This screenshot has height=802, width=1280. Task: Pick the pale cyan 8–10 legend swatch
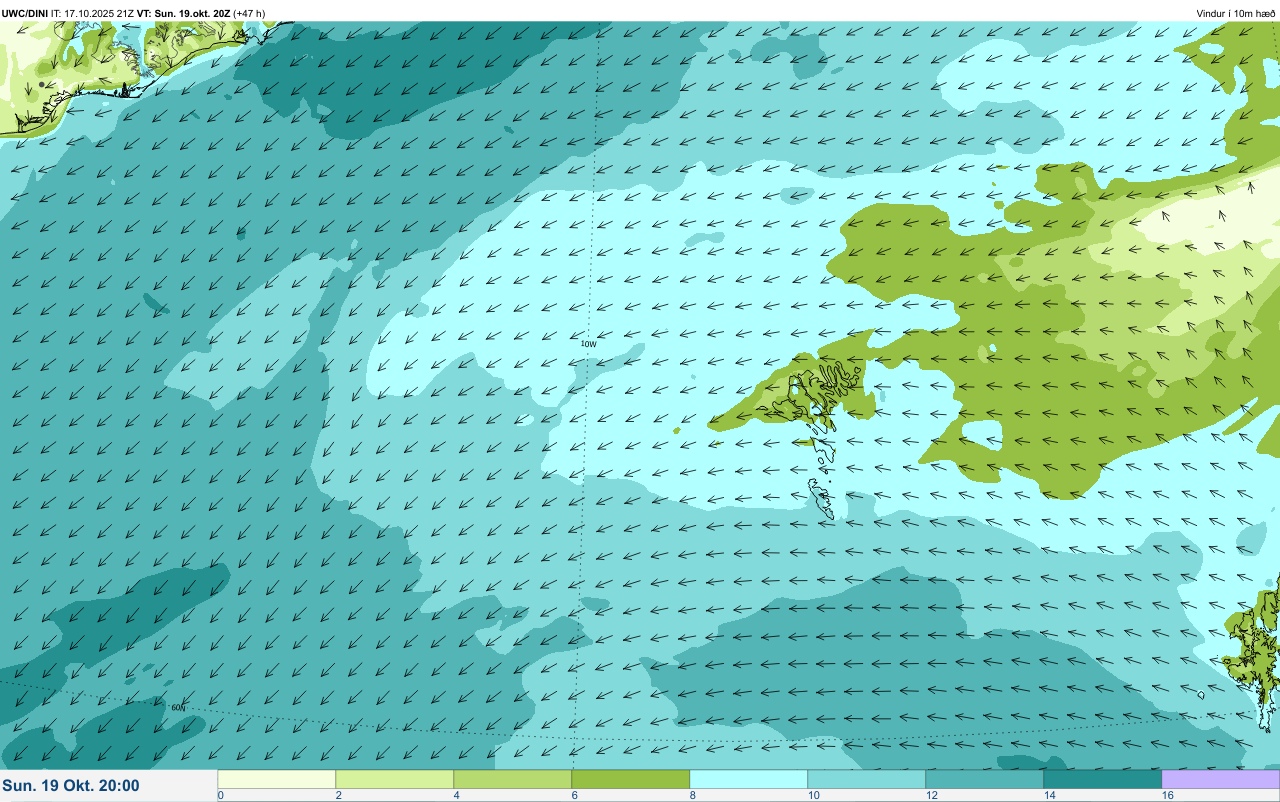click(749, 779)
